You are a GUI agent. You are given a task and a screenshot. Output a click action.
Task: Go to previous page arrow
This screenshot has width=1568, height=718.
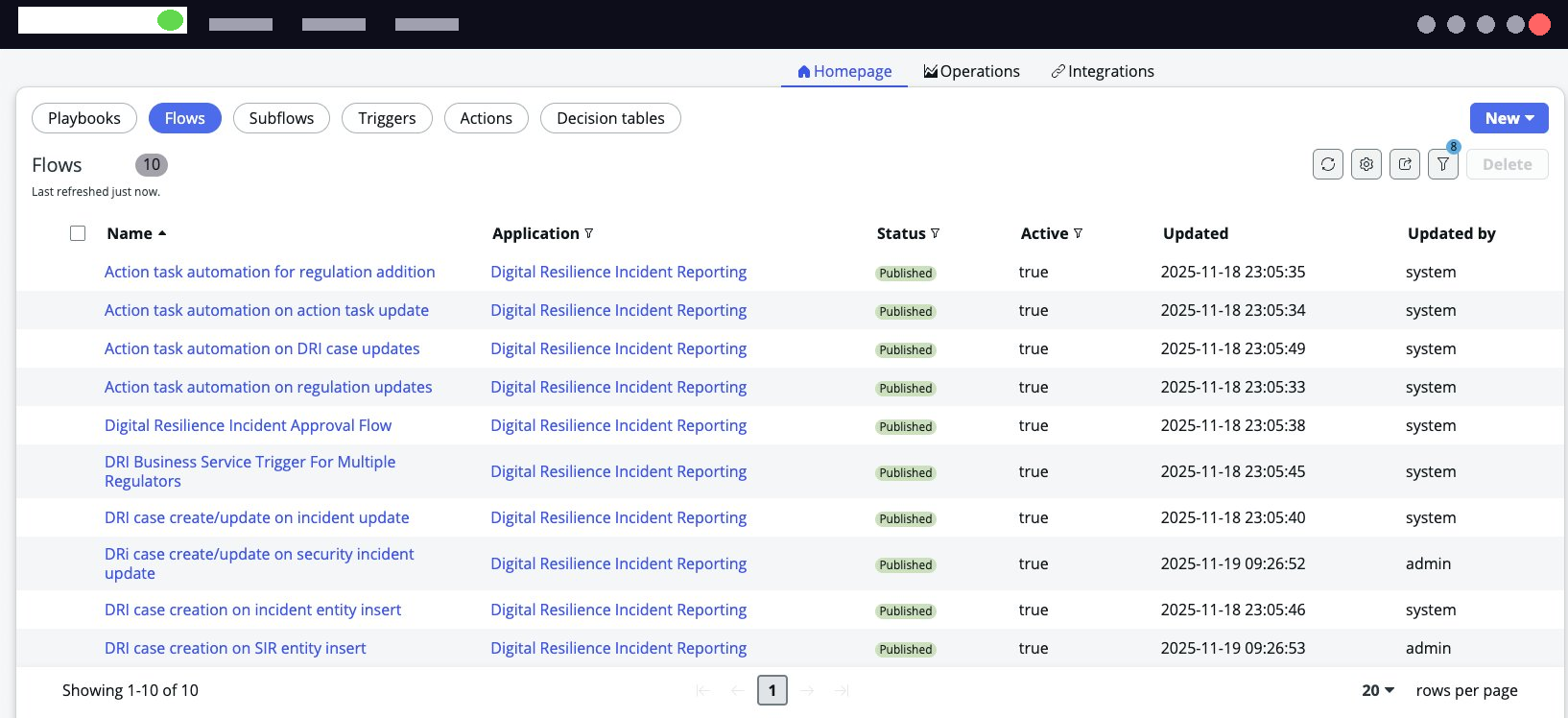(x=738, y=690)
